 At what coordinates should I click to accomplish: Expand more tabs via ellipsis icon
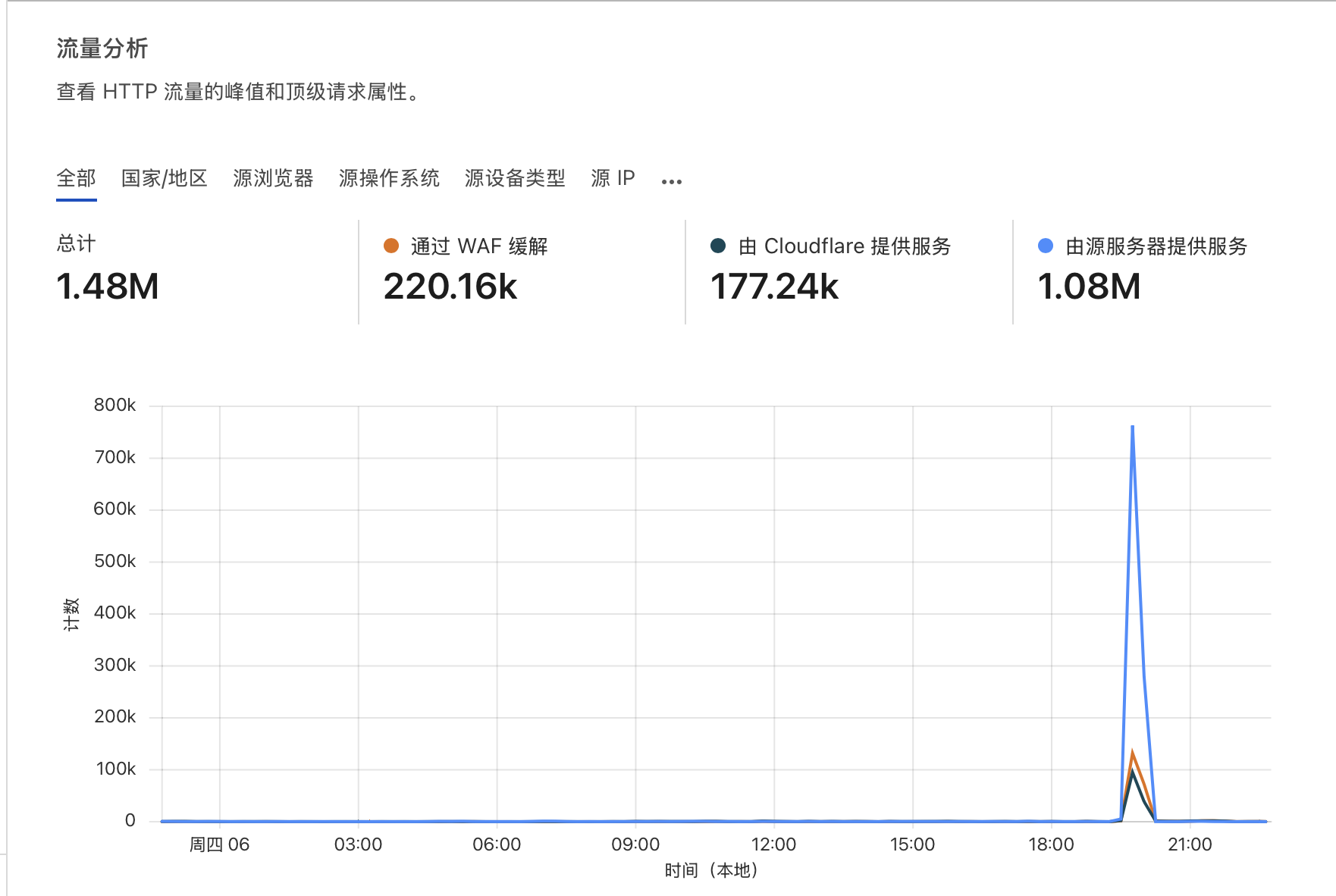(x=671, y=181)
